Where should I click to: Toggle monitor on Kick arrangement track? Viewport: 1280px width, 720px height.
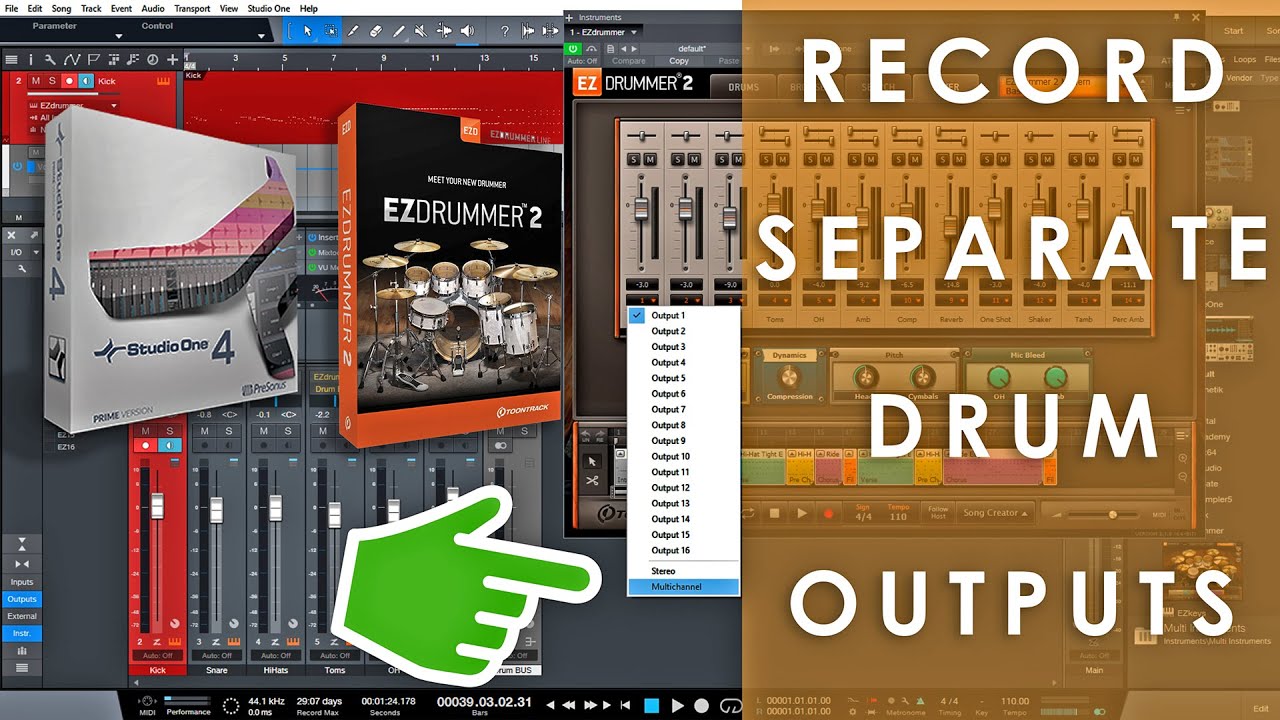[x=86, y=80]
